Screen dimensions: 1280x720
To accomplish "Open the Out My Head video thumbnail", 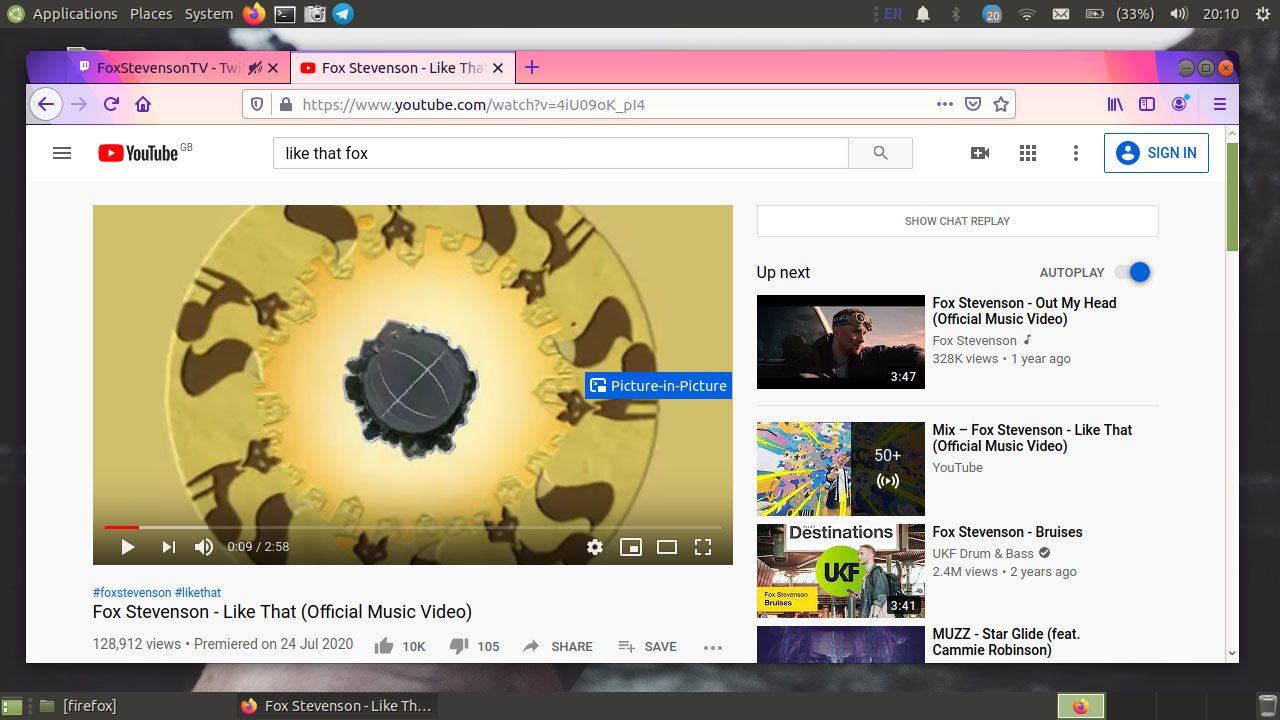I will [841, 342].
